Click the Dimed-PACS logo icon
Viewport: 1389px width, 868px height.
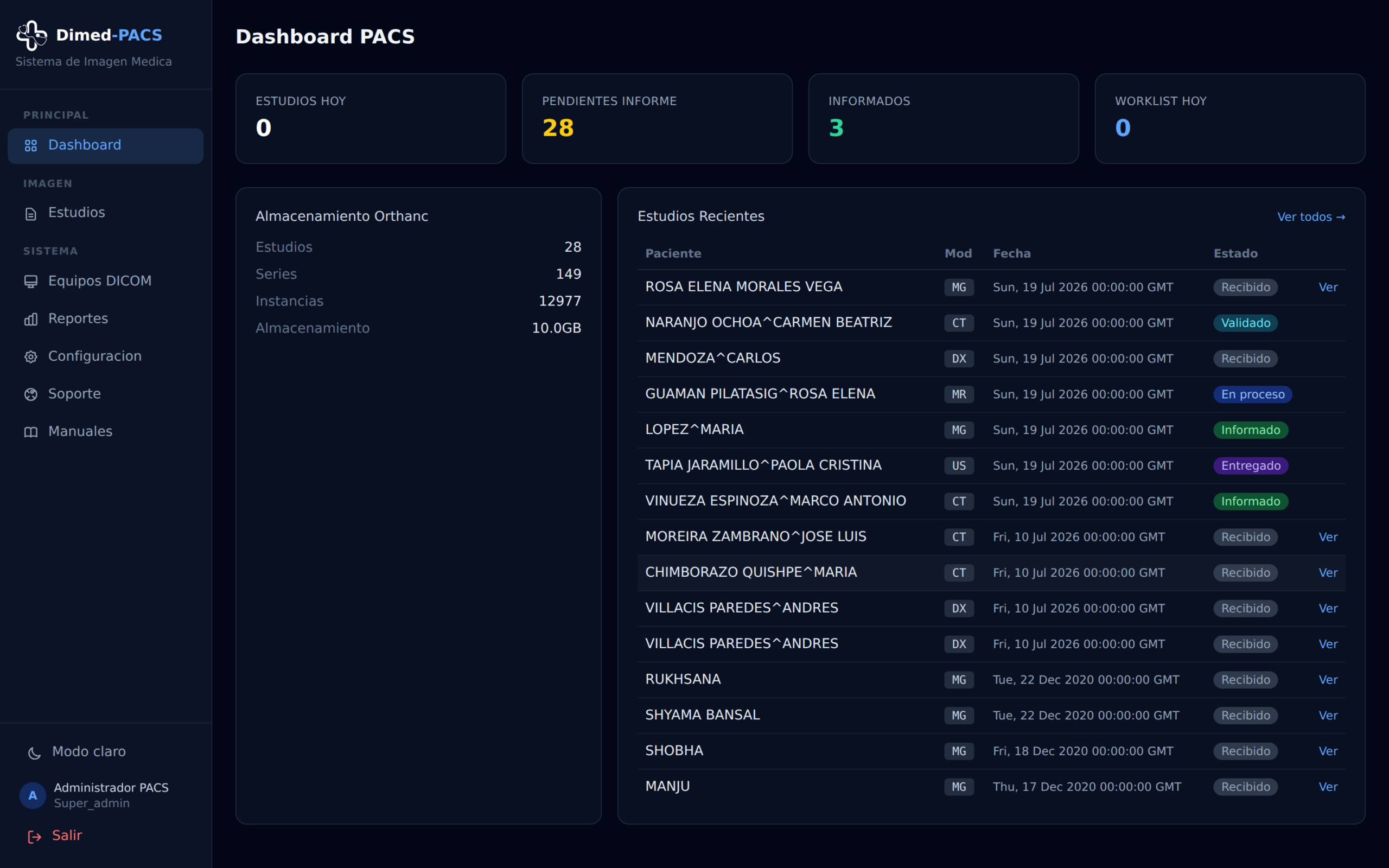coord(31,36)
